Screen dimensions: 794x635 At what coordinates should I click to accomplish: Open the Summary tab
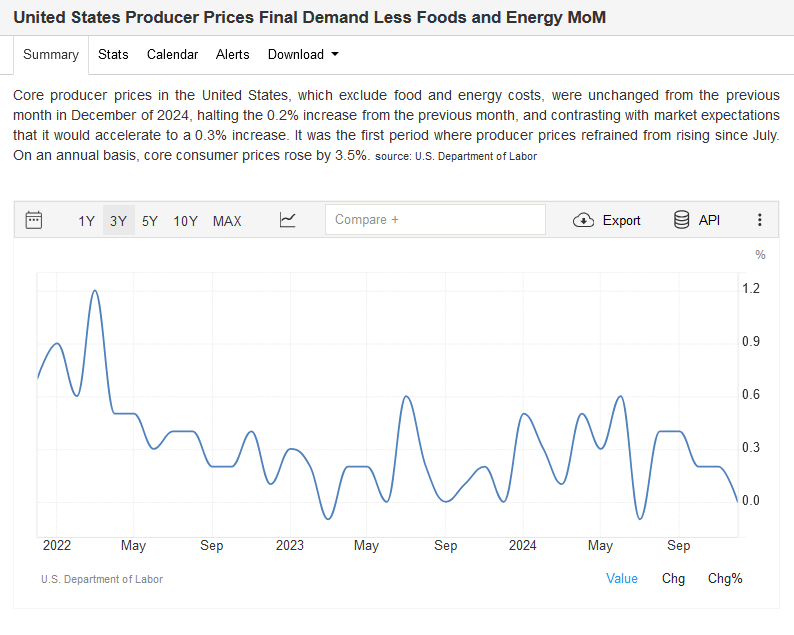51,54
